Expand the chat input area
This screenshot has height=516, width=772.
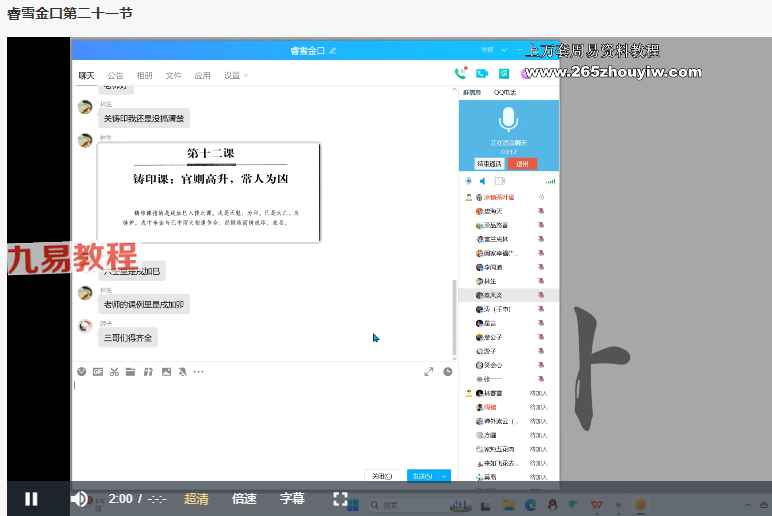tap(429, 372)
